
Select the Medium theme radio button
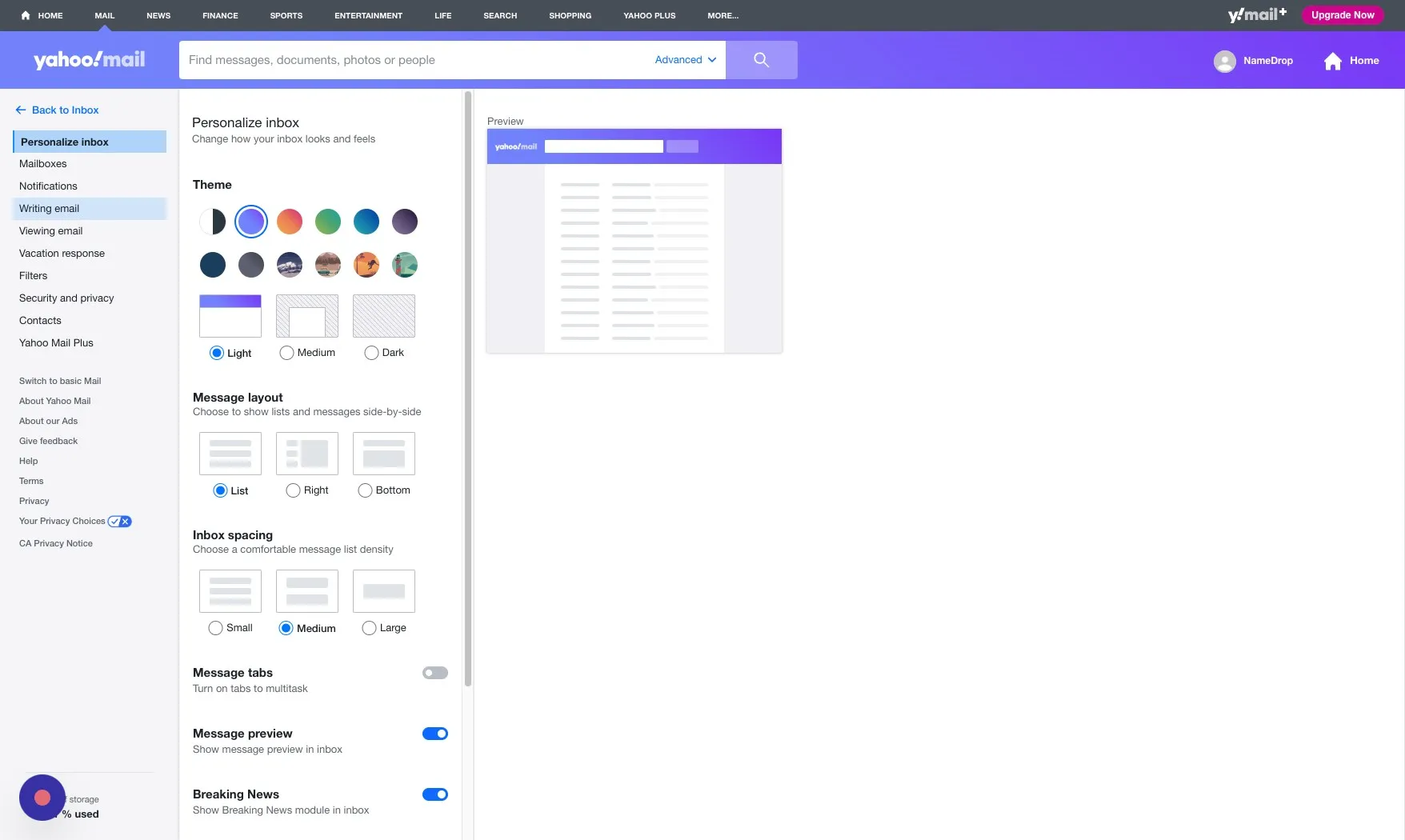coord(286,353)
